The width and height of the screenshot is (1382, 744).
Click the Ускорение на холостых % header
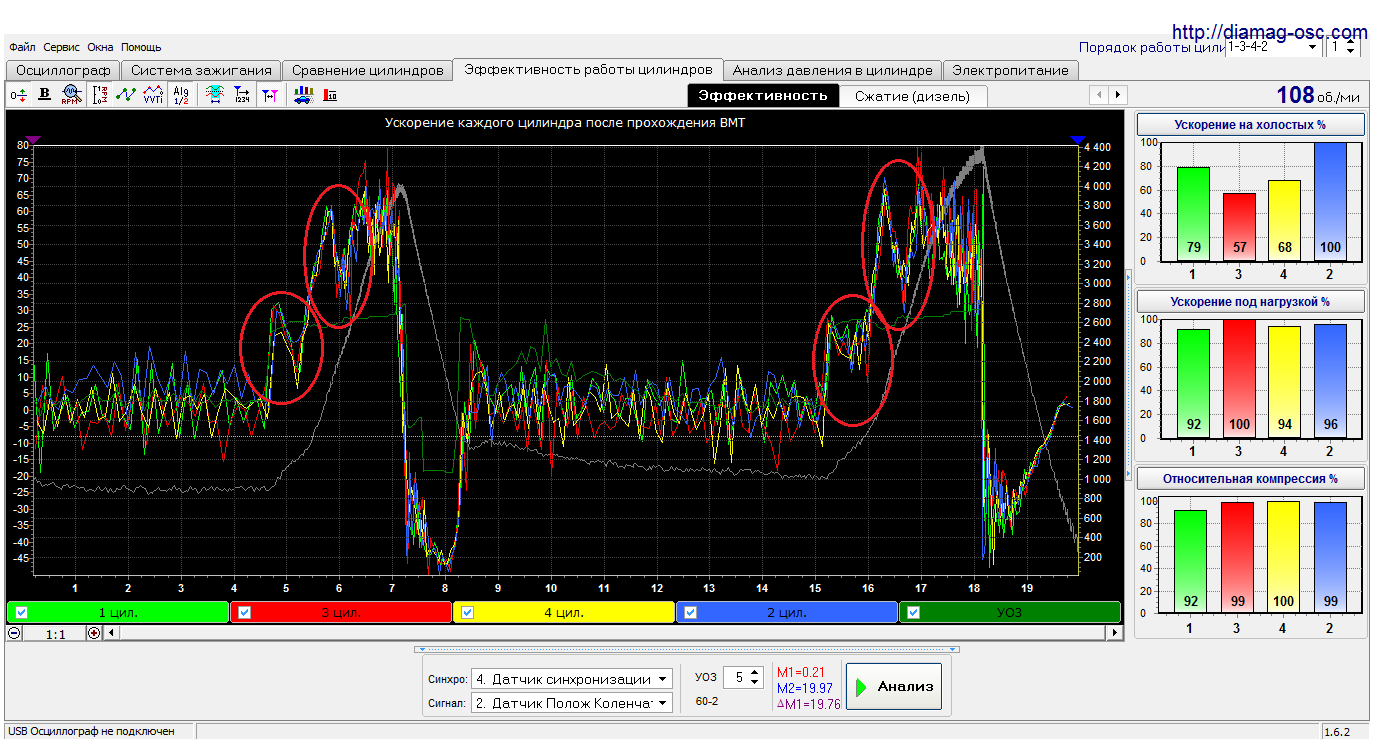[1251, 124]
